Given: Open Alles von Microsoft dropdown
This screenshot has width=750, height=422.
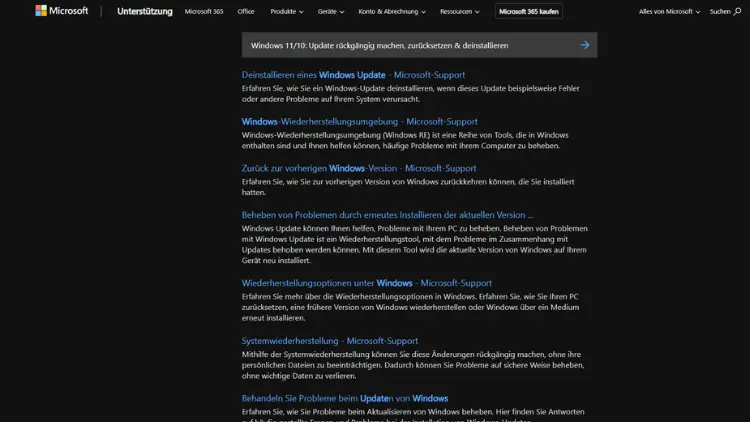Looking at the screenshot, I should tap(669, 11).
